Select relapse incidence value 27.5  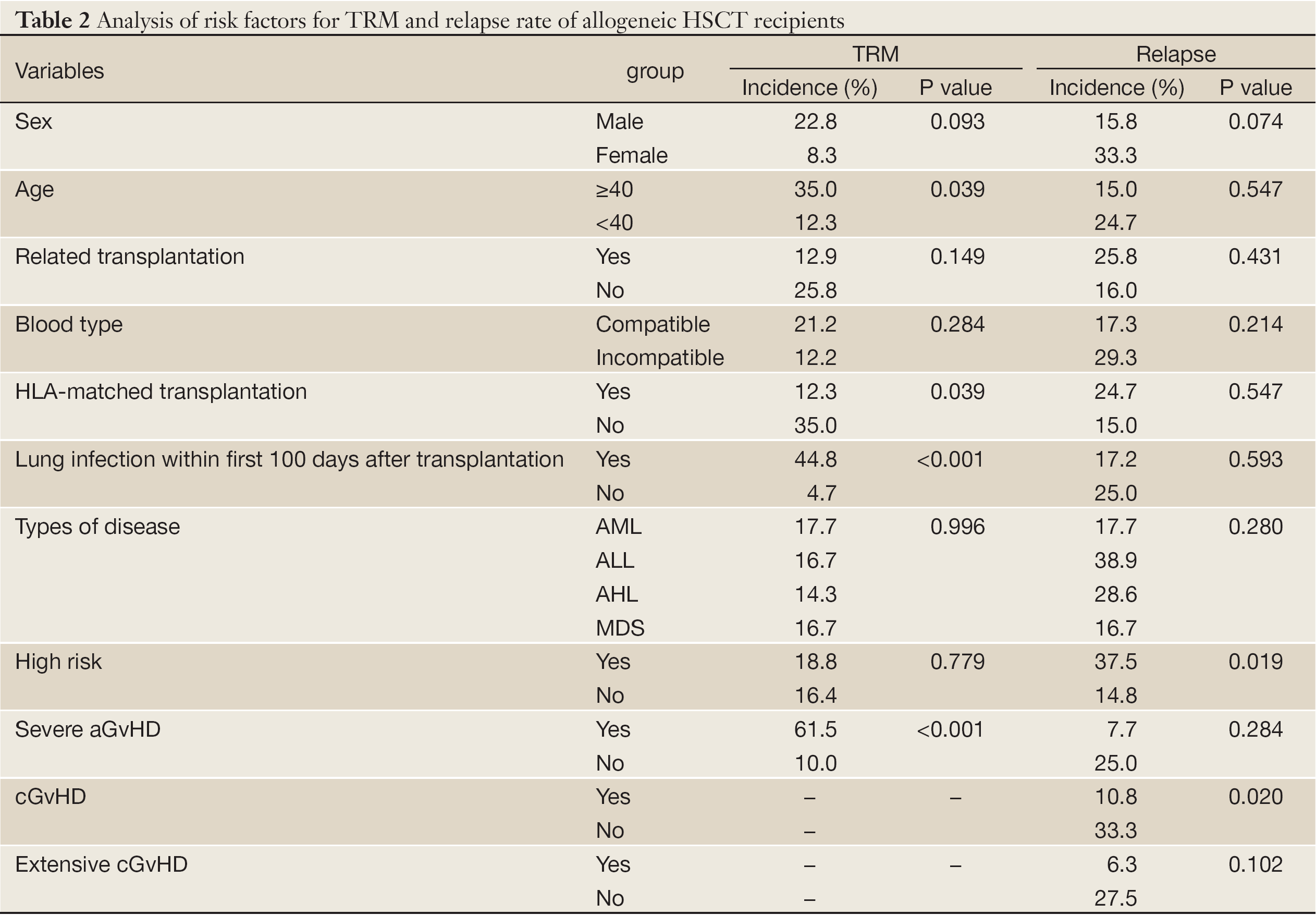[1115, 898]
